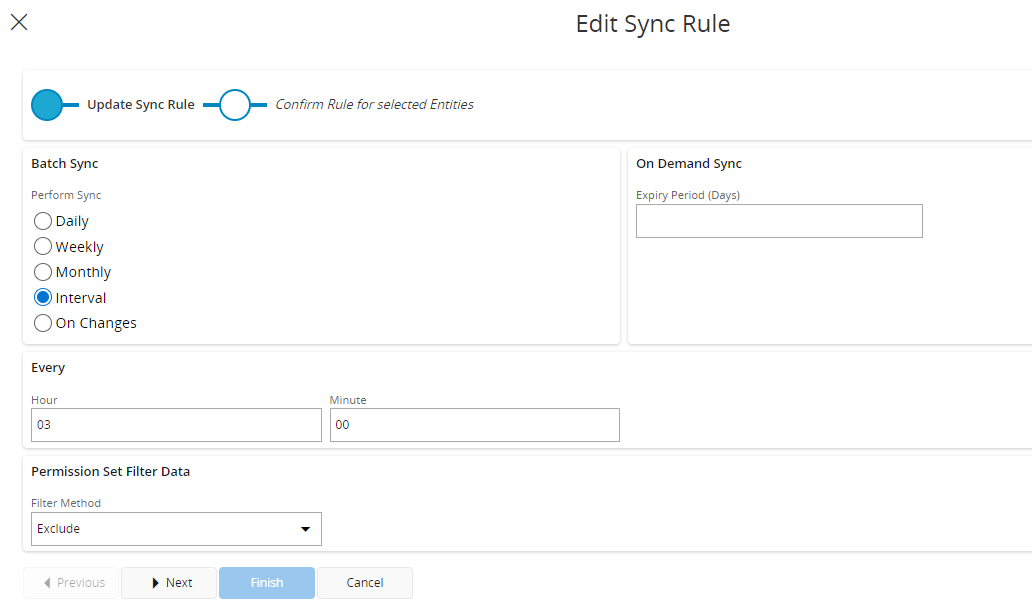This screenshot has width=1032, height=600.
Task: Click the Filter Method dropdown arrow
Action: tap(305, 529)
